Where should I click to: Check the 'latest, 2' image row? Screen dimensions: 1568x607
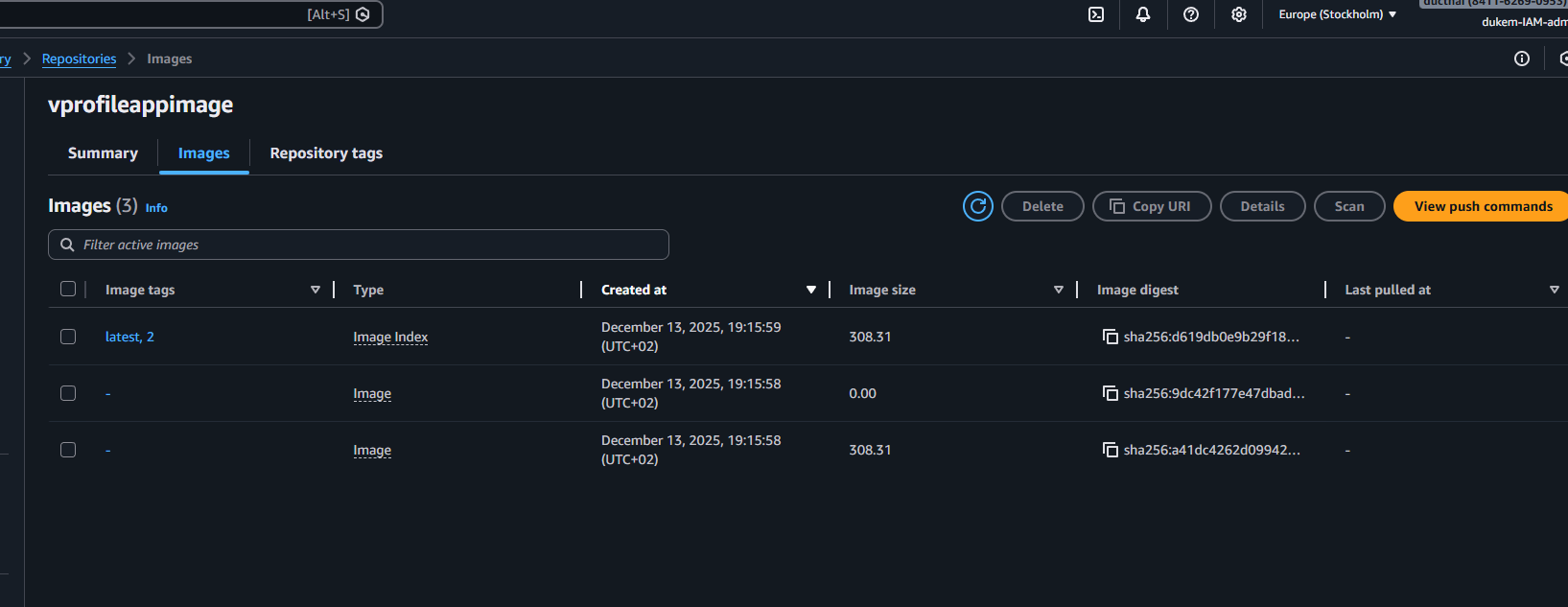coord(68,337)
